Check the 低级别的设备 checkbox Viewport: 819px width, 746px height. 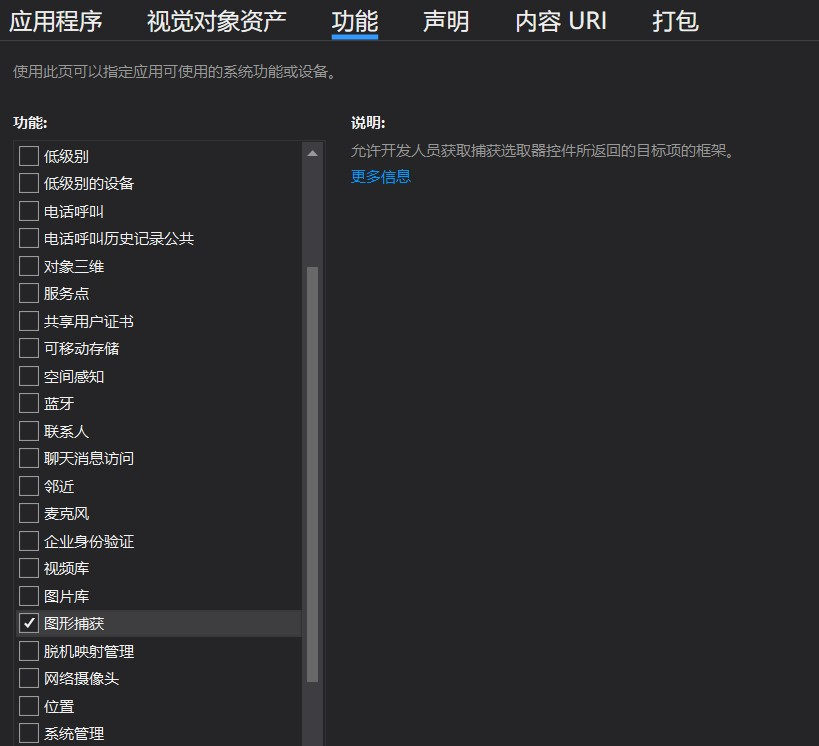(x=29, y=183)
